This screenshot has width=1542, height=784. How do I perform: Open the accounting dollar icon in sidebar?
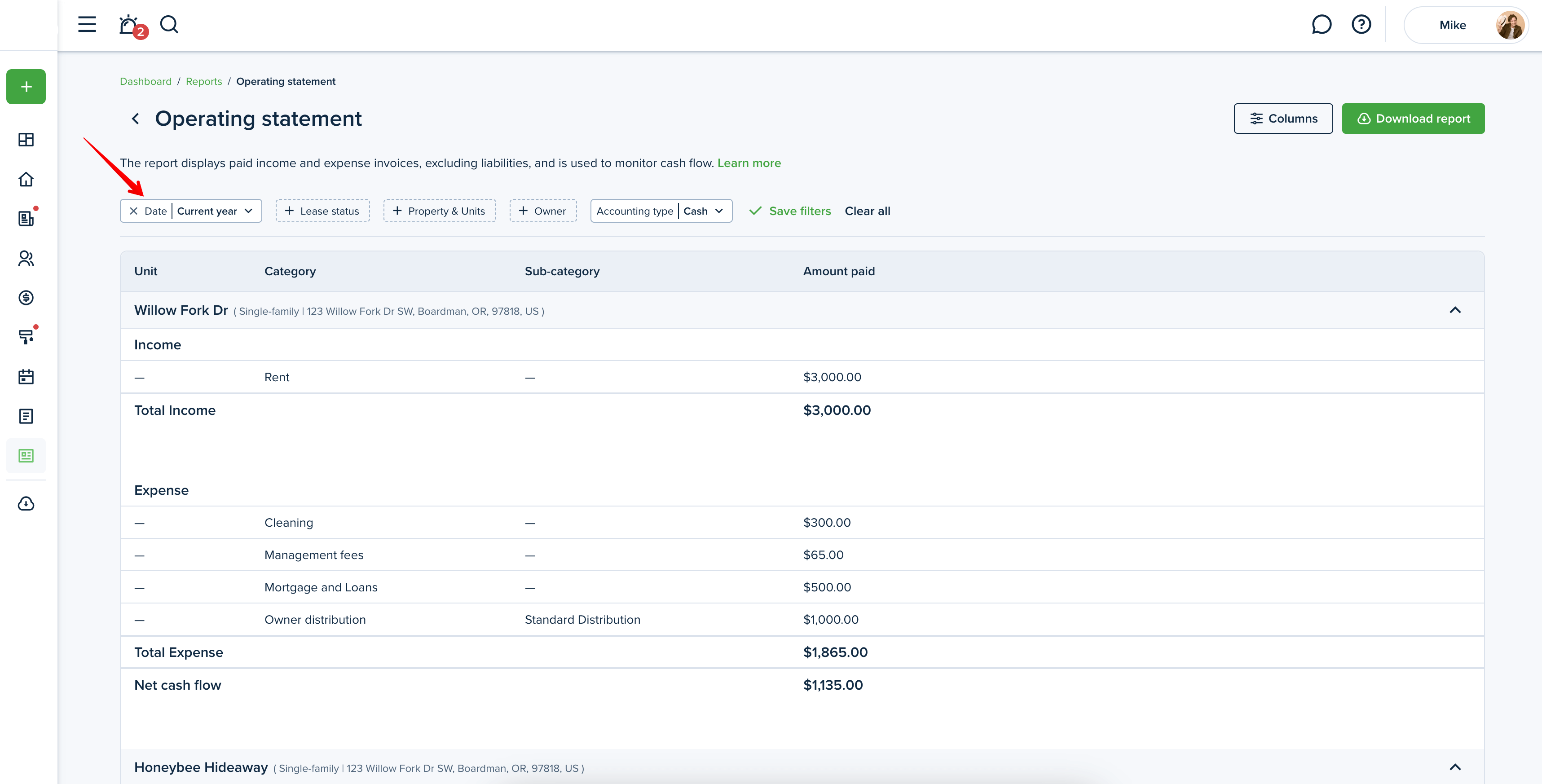(26, 297)
